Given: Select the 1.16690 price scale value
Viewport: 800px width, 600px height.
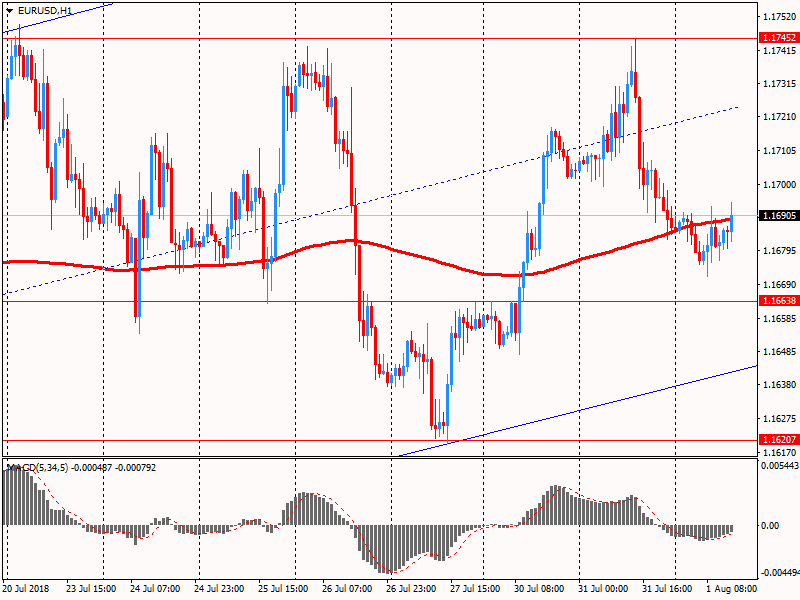Looking at the screenshot, I should (780, 284).
